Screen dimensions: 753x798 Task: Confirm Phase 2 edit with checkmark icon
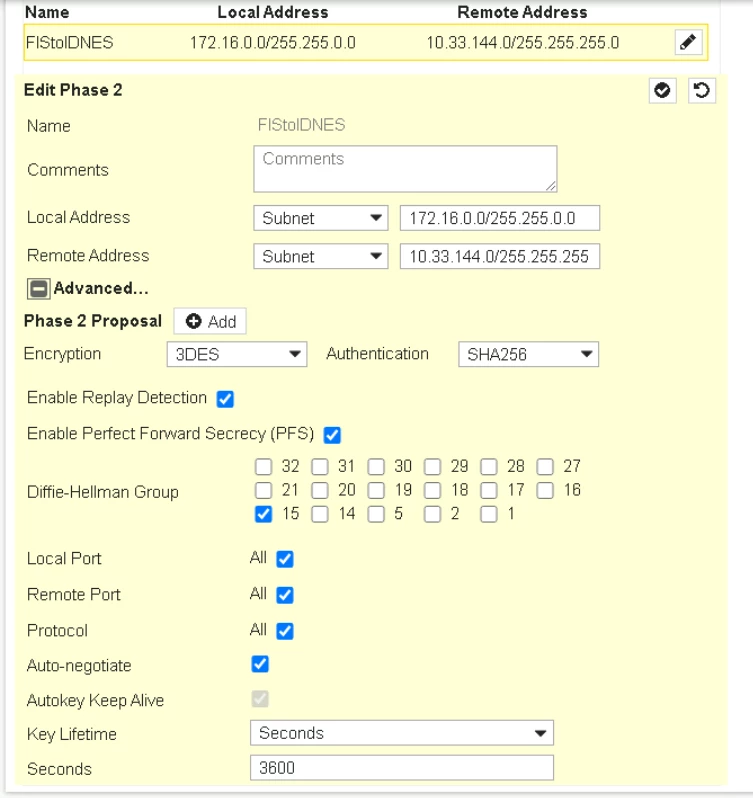pyautogui.click(x=662, y=91)
